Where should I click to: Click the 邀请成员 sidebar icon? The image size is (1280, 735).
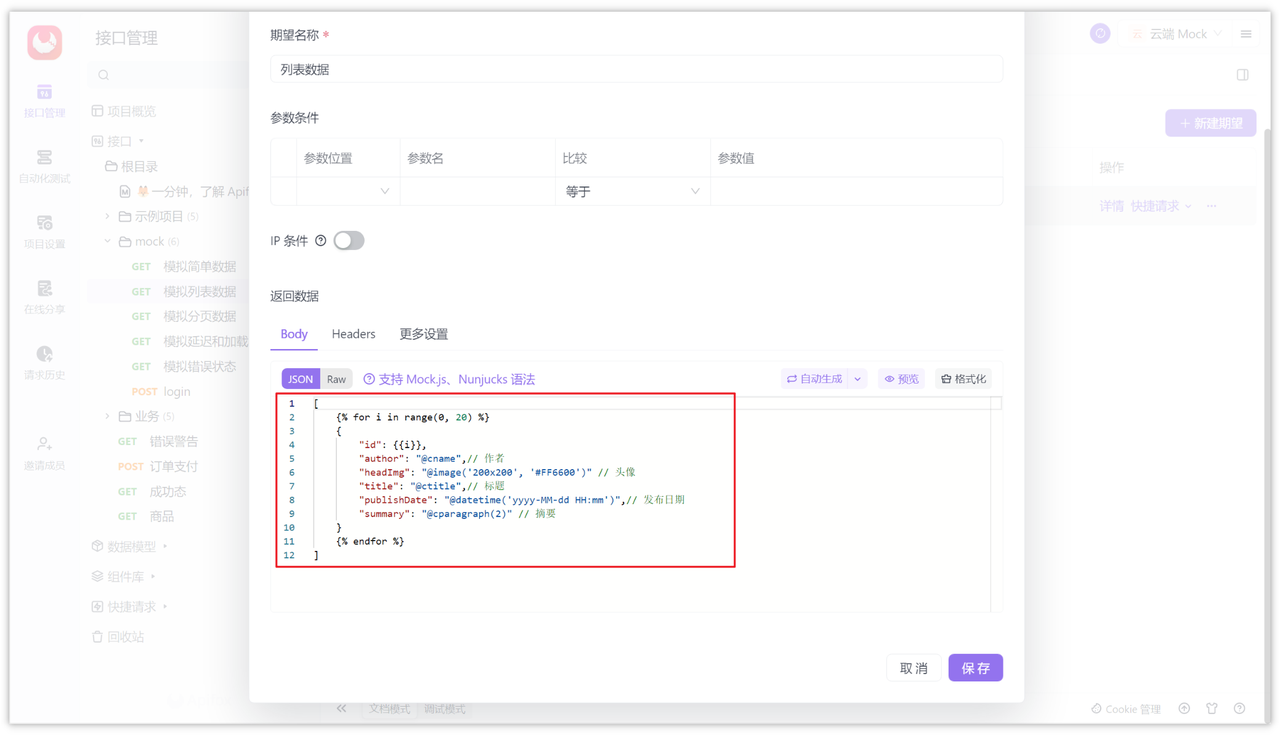pos(42,450)
